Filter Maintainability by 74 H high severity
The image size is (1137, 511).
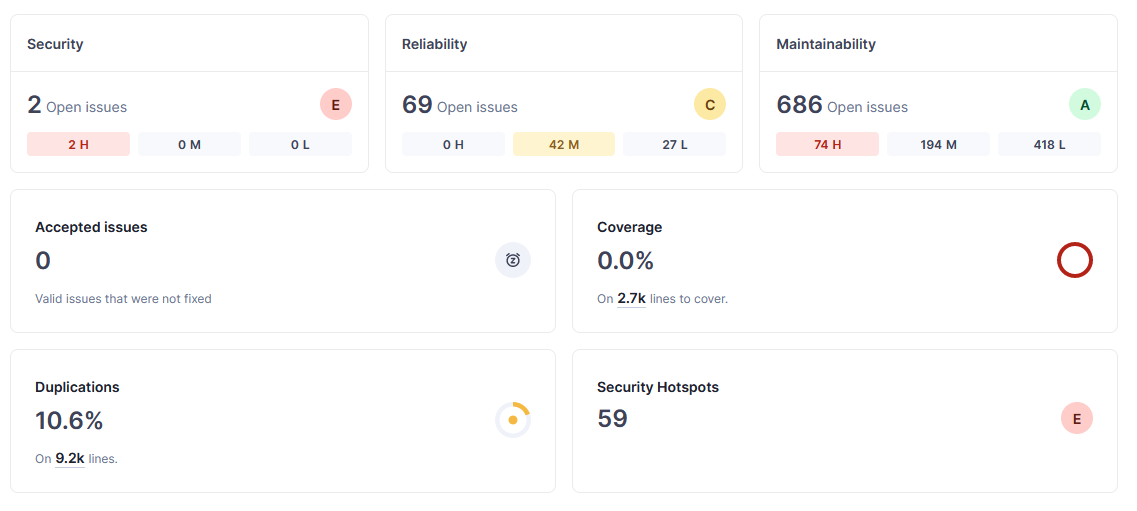tap(827, 145)
